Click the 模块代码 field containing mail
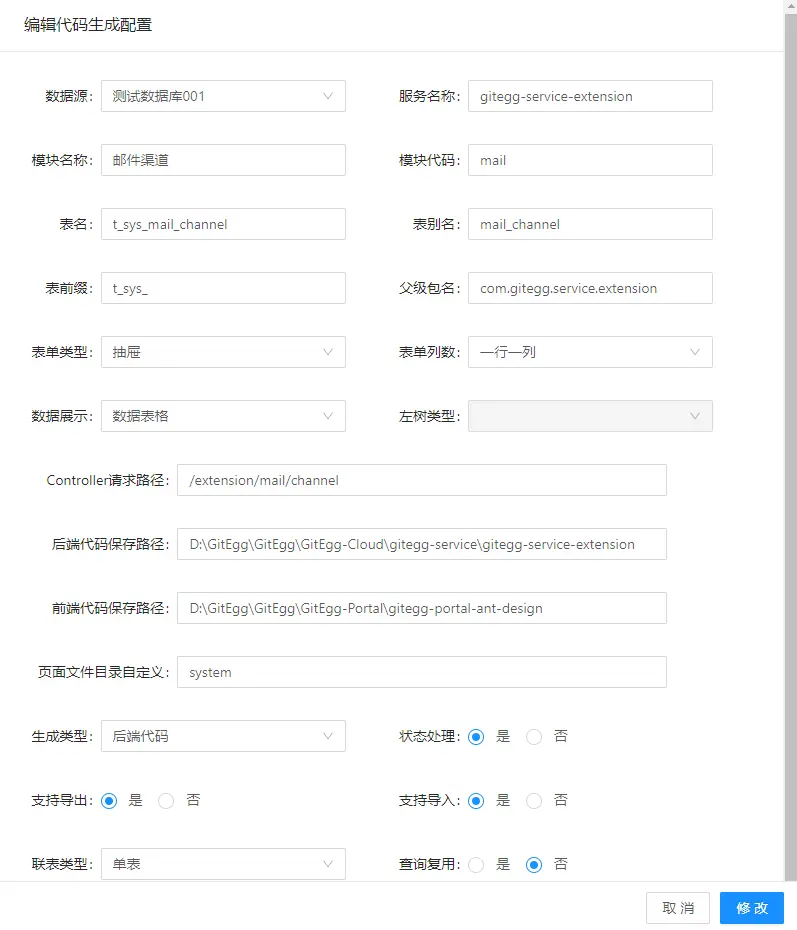 [589, 160]
